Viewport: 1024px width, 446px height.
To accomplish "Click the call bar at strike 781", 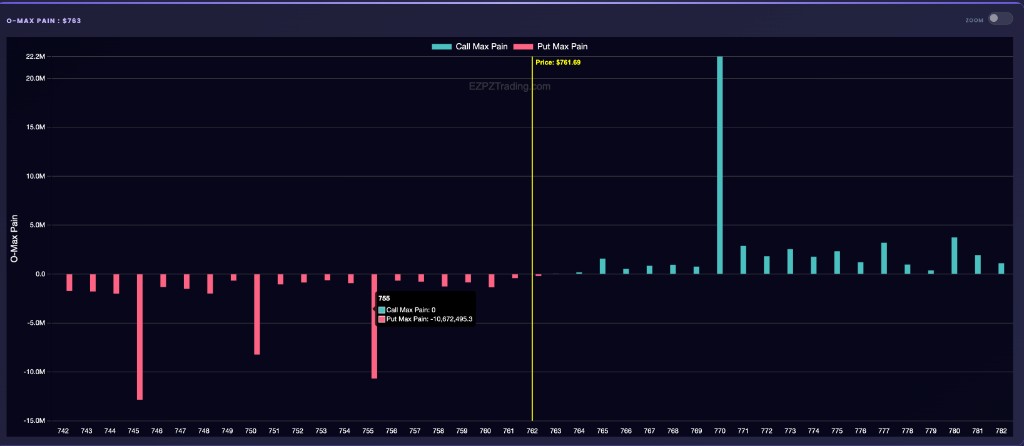I will (978, 264).
